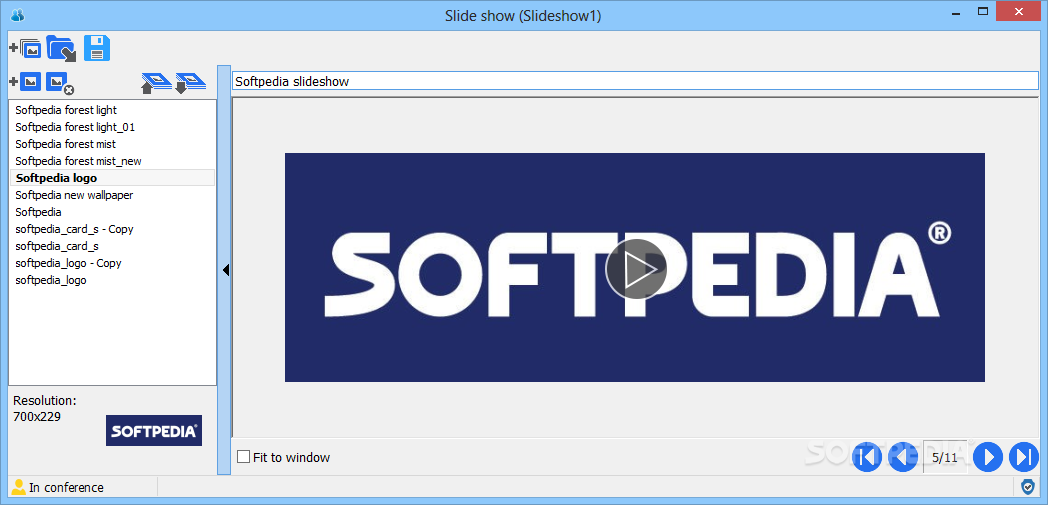Click the 5/11 slide counter field
This screenshot has height=505, width=1048.
tap(945, 457)
